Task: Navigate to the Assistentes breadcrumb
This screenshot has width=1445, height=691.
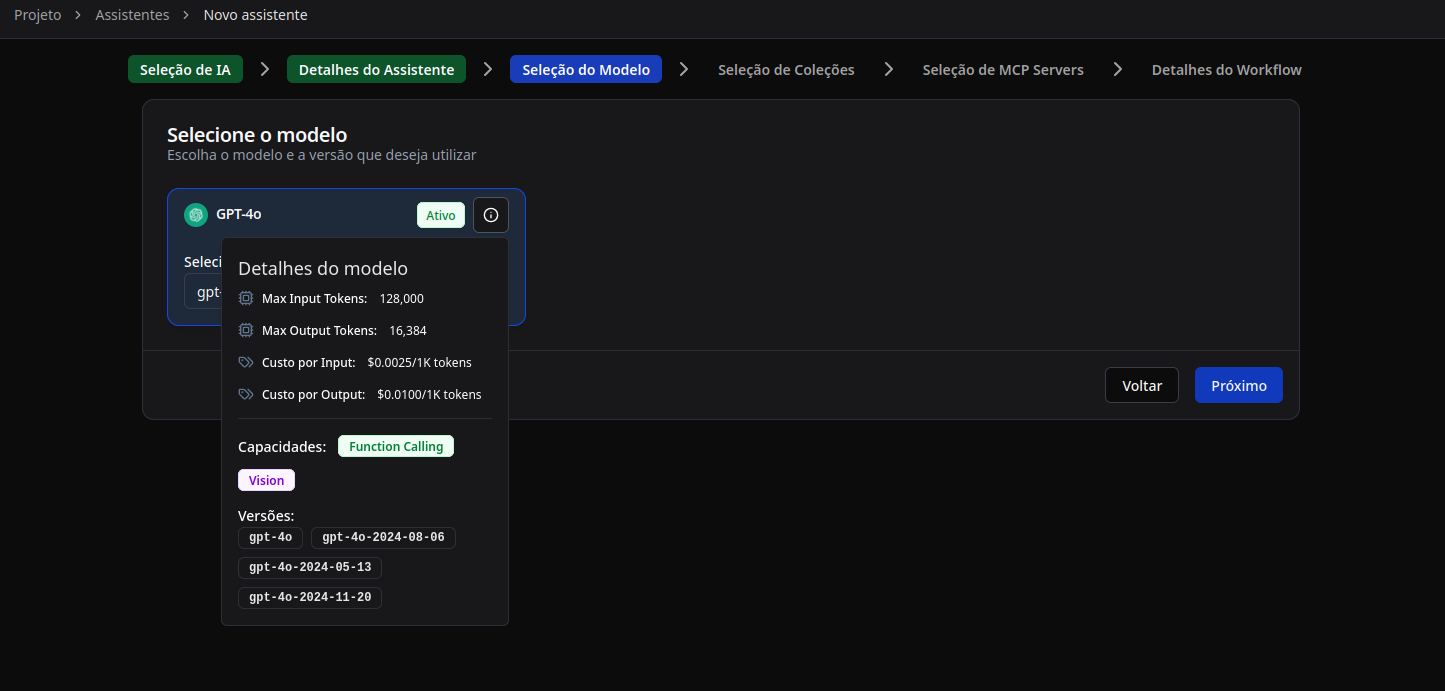Action: point(132,15)
